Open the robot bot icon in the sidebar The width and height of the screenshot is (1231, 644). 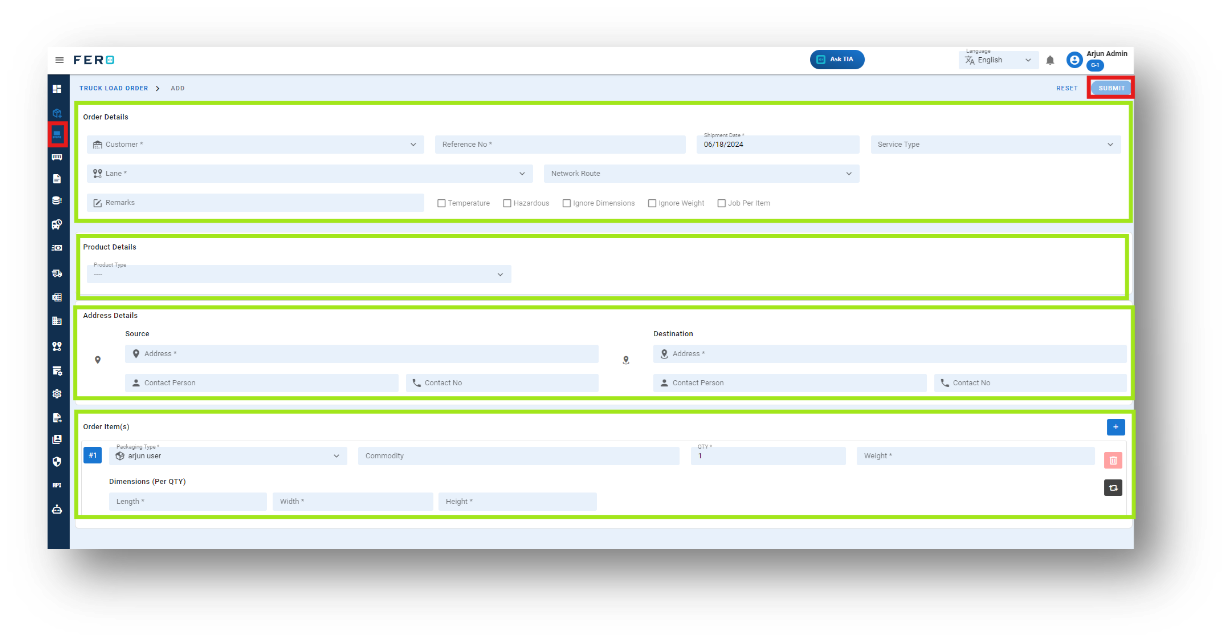(57, 509)
